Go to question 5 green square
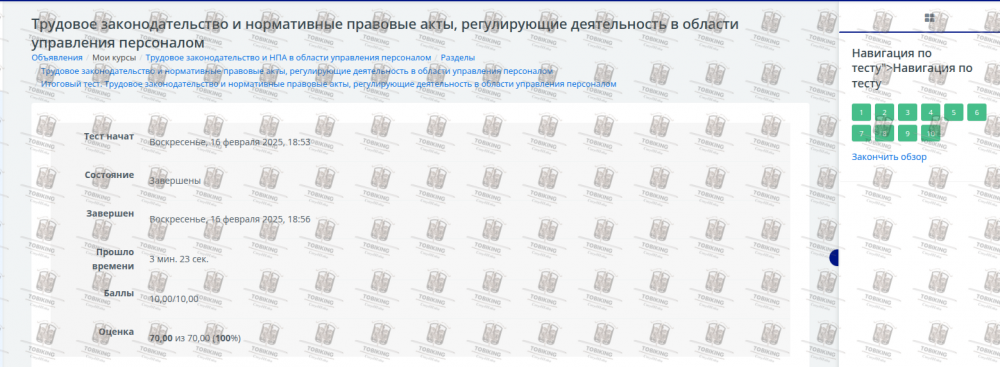 coord(953,113)
